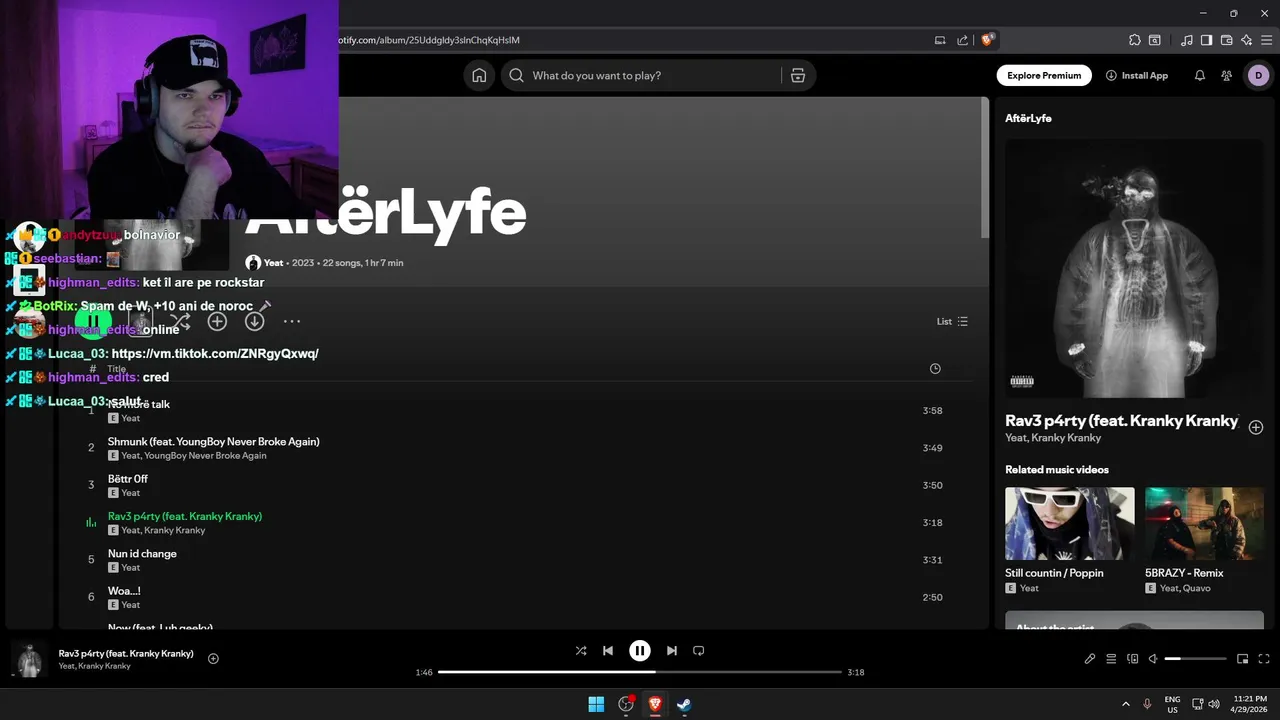This screenshot has width=1280, height=720.
Task: Open the lyrics microphone icon in player bar
Action: [1090, 659]
